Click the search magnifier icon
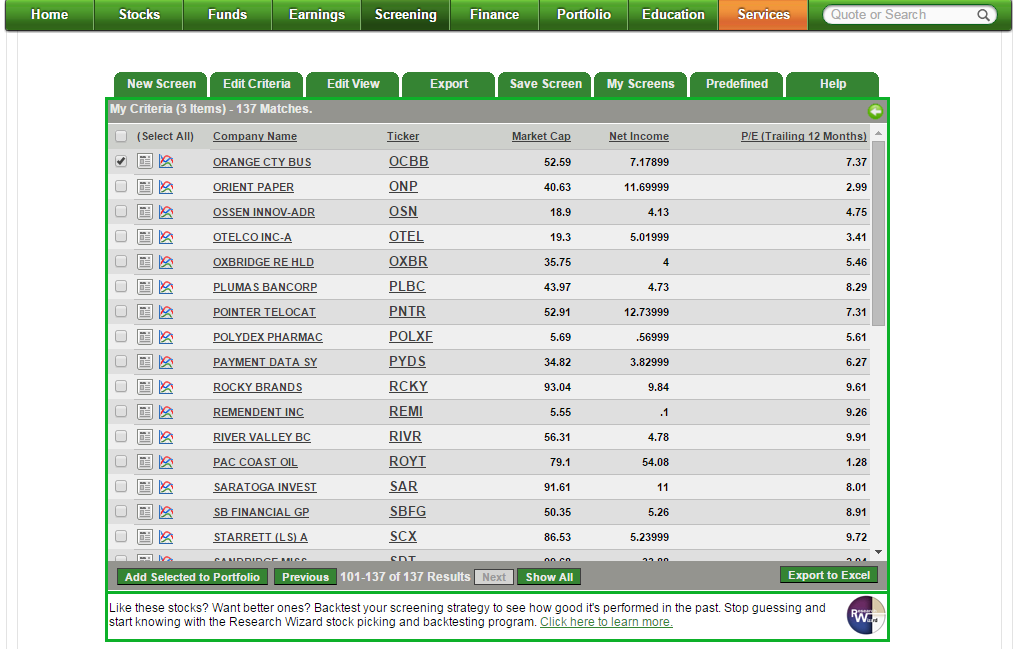Screen dimensions: 1032x649 click(983, 14)
